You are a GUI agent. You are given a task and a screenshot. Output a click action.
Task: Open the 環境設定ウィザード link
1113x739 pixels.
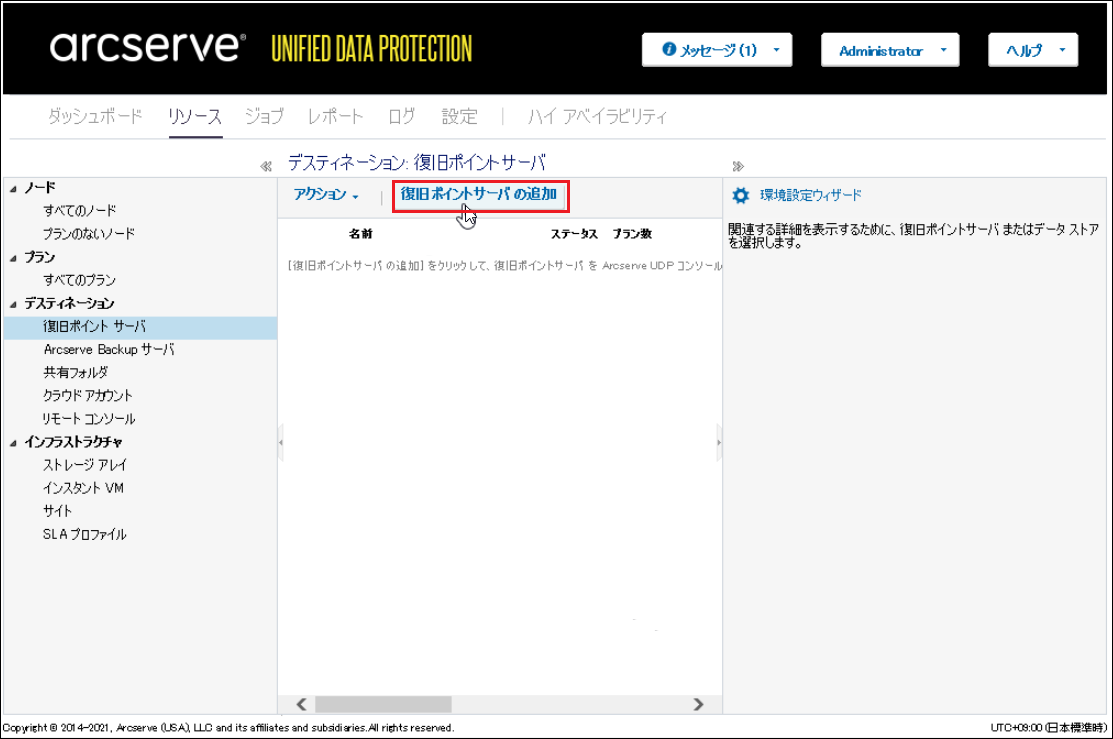coord(811,195)
